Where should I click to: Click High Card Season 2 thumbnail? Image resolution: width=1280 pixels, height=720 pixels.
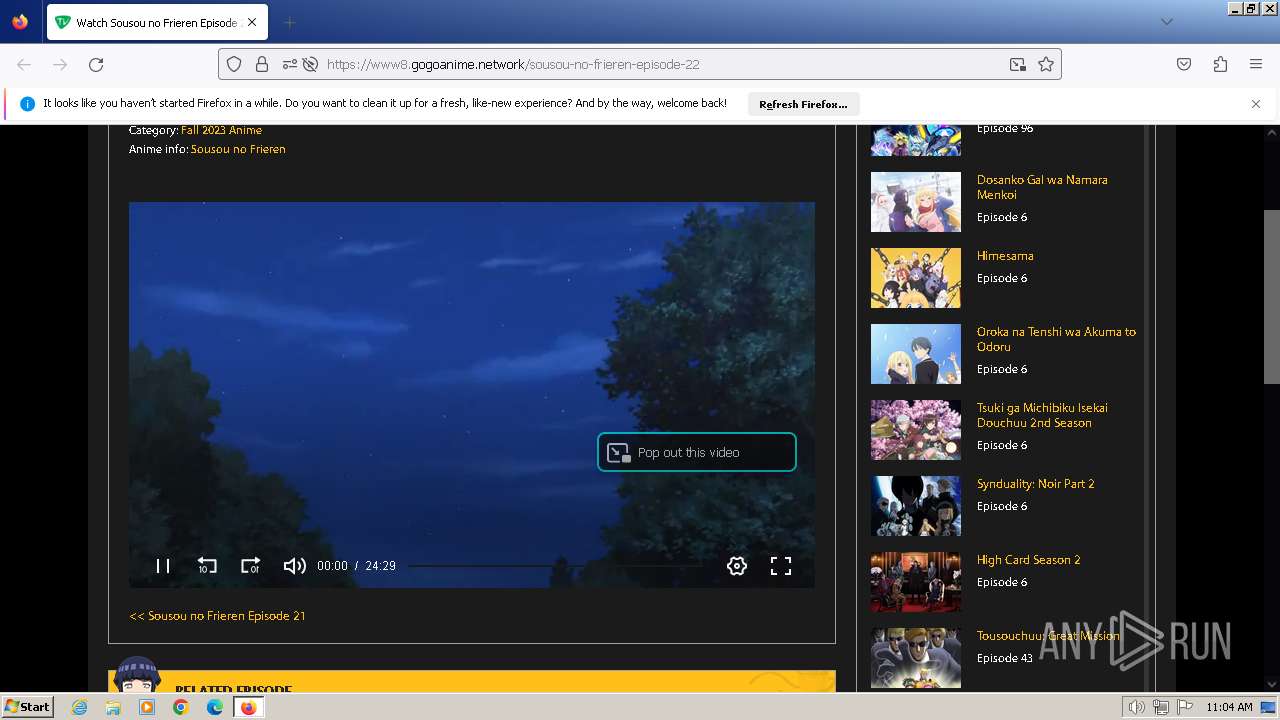[x=916, y=582]
